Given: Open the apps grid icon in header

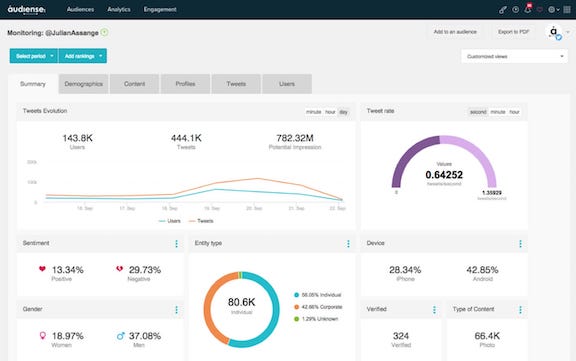Looking at the screenshot, I should [567, 10].
